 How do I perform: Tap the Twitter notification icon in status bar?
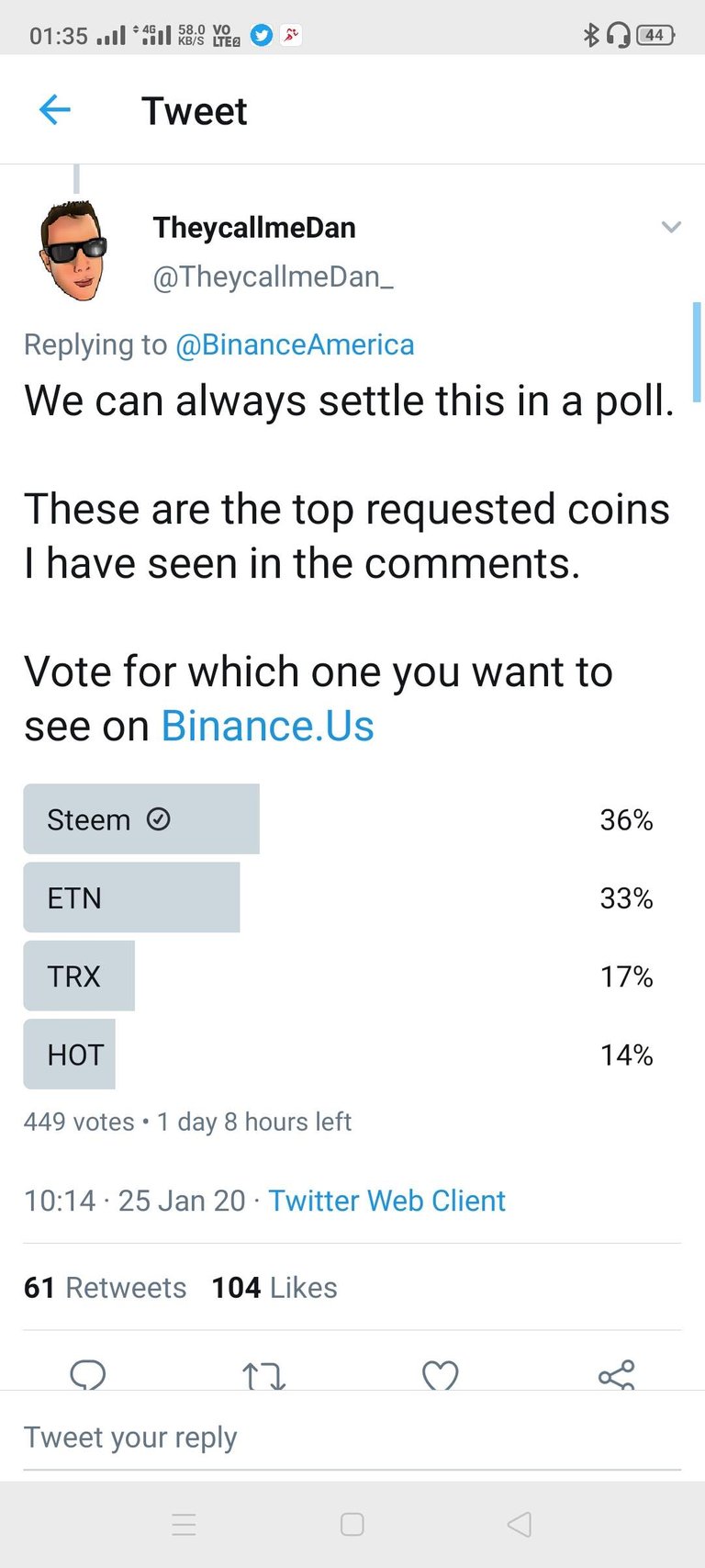(262, 36)
